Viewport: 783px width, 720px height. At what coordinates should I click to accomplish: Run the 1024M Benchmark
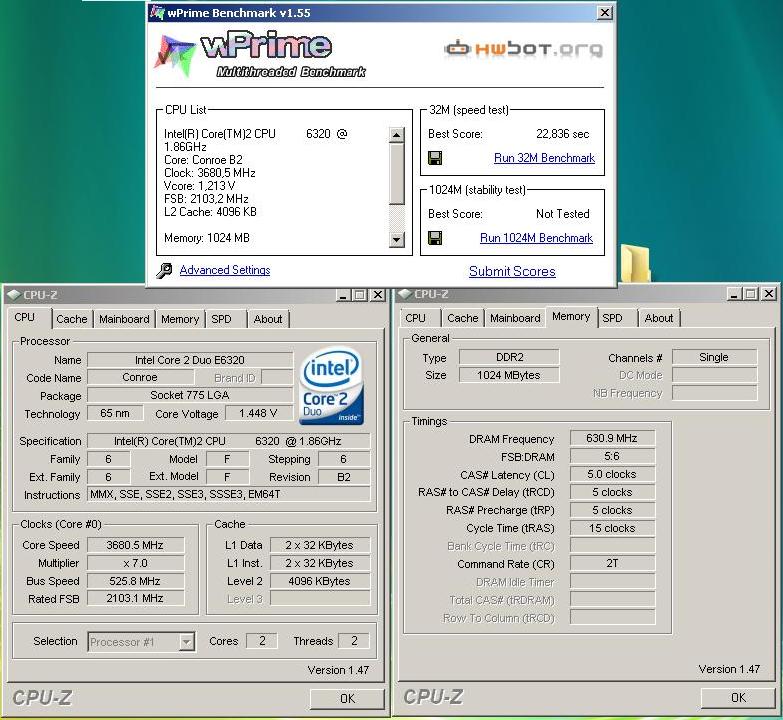[536, 238]
